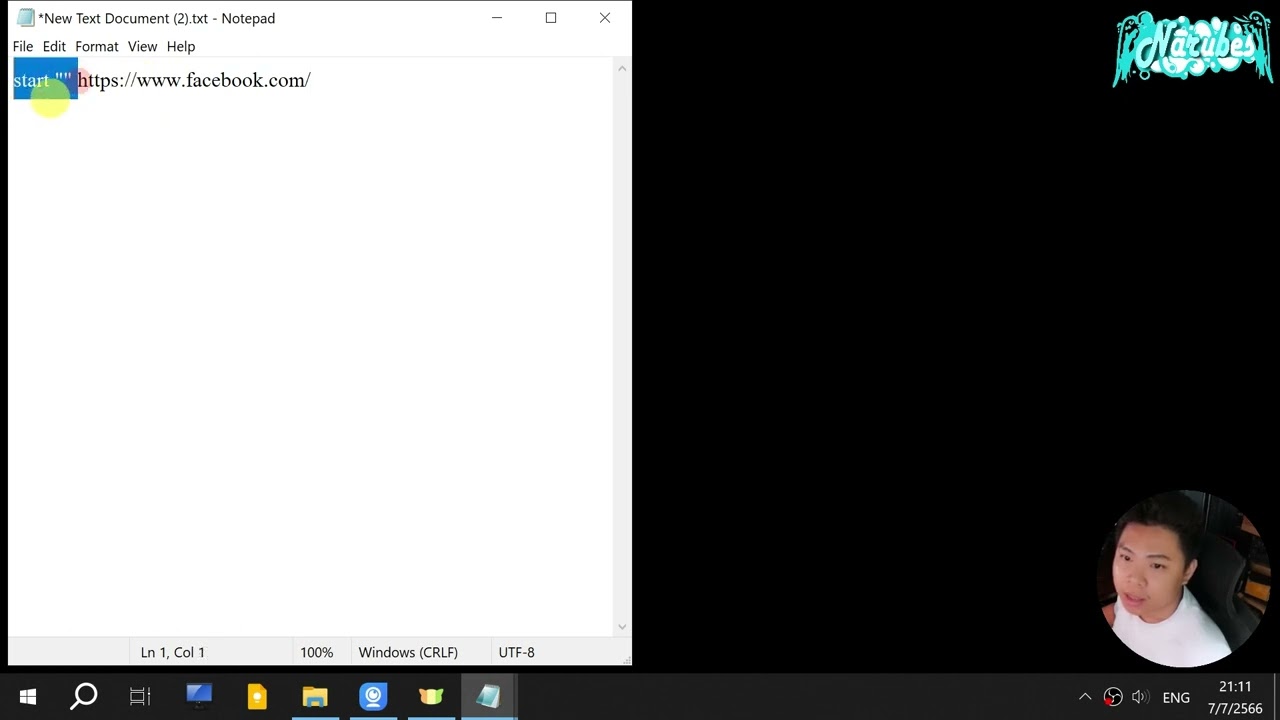The height and width of the screenshot is (720, 1280).
Task: Open the Help menu
Action: (181, 47)
